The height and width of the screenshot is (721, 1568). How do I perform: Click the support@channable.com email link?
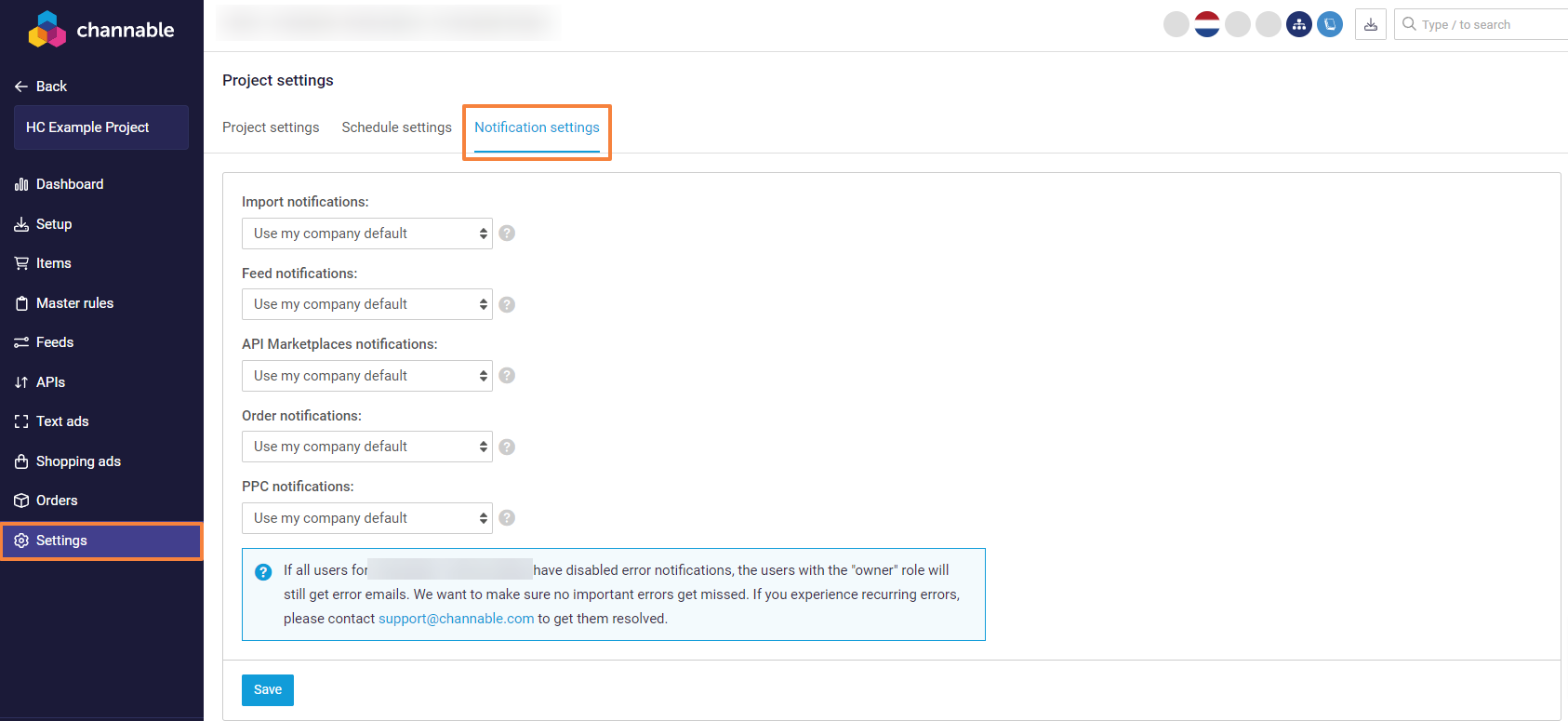(456, 619)
